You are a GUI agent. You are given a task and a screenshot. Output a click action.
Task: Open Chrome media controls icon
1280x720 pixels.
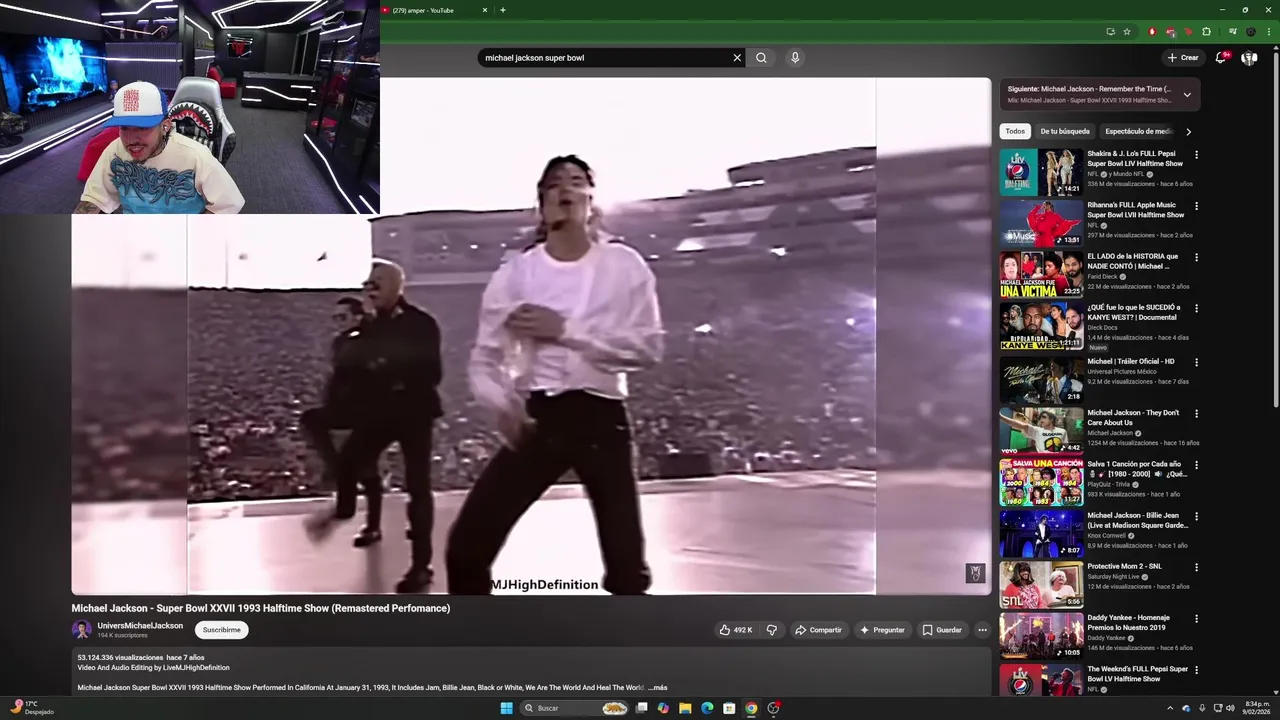[1232, 32]
